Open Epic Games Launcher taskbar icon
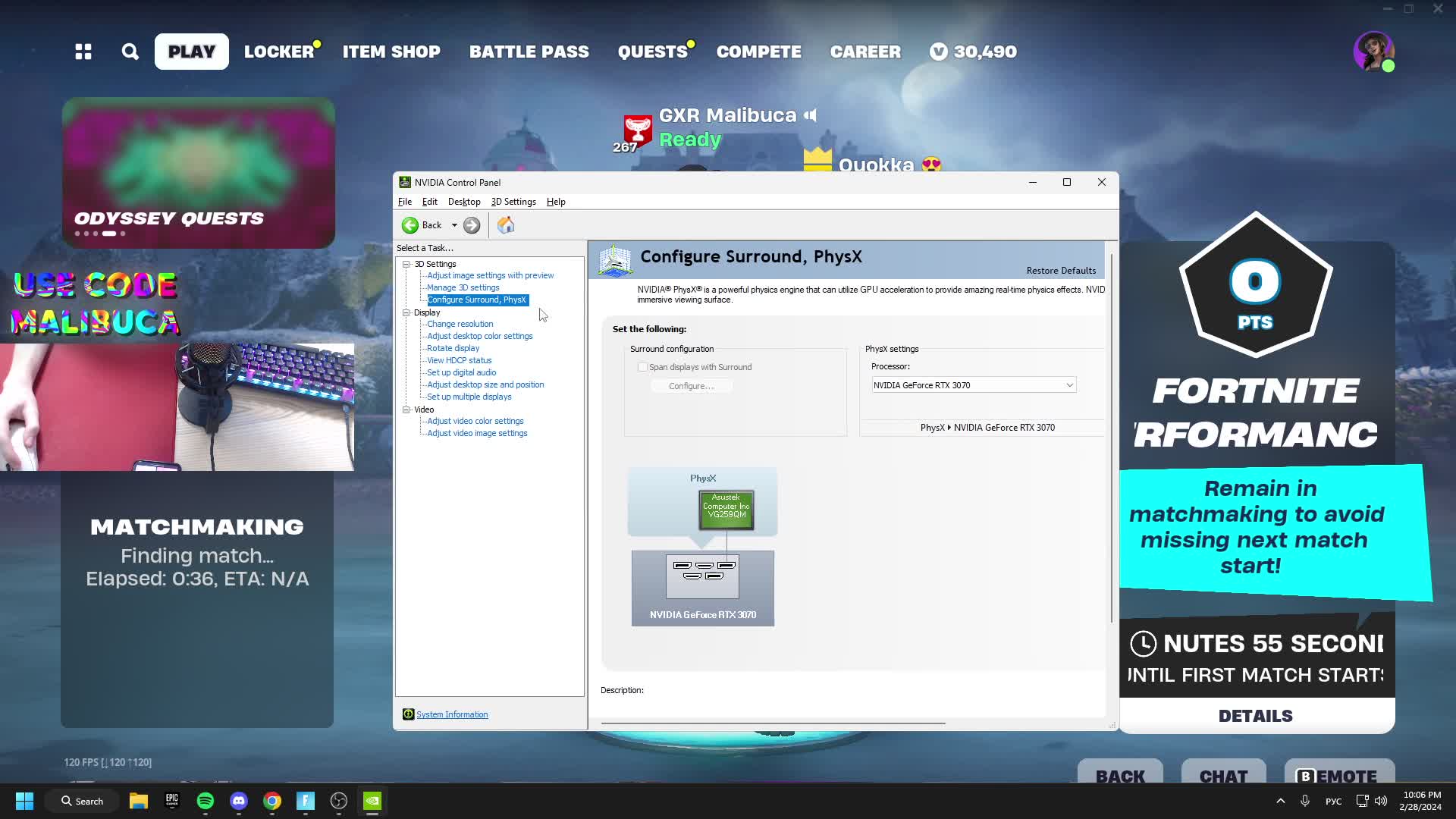Screen dimensions: 1456x819 tap(172, 801)
